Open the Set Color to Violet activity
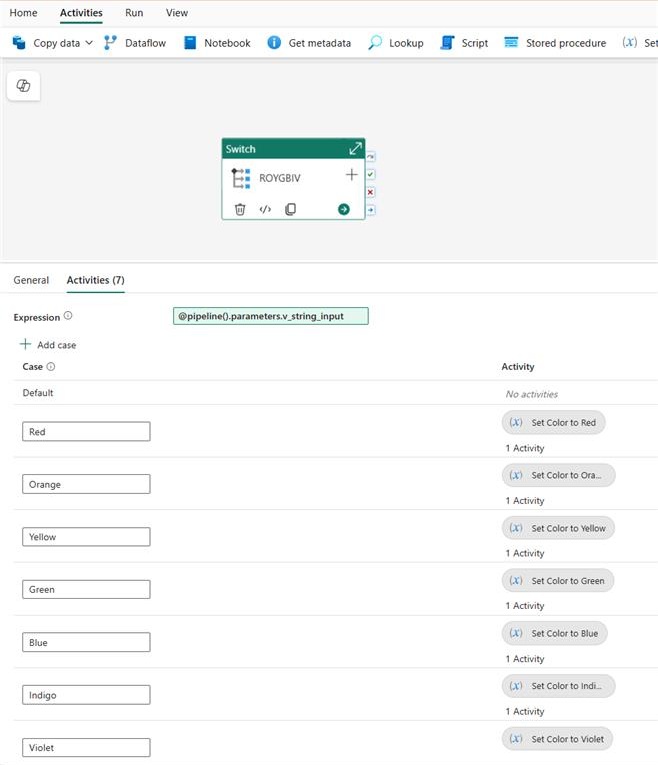Viewport: 658px width, 765px height. point(557,739)
